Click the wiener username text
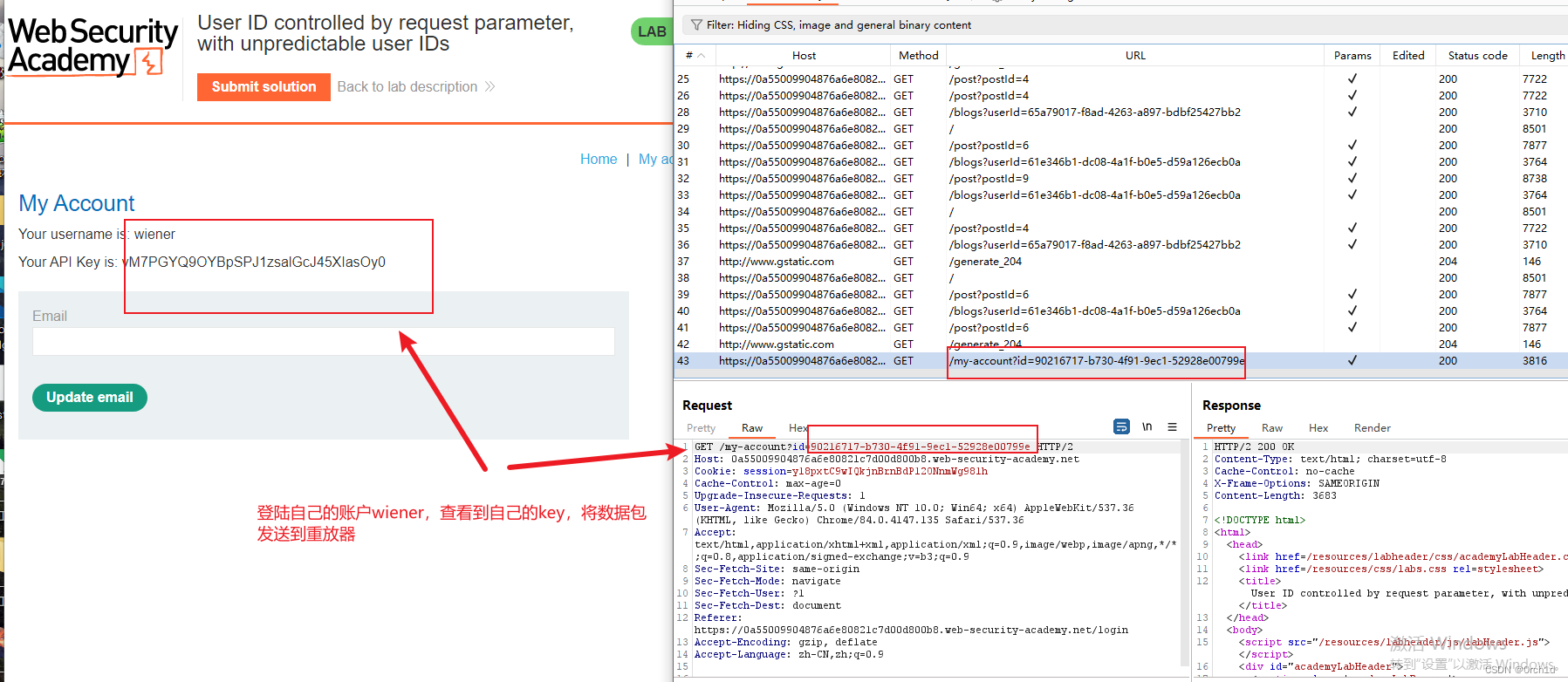This screenshot has height=682, width=1568. coord(154,234)
